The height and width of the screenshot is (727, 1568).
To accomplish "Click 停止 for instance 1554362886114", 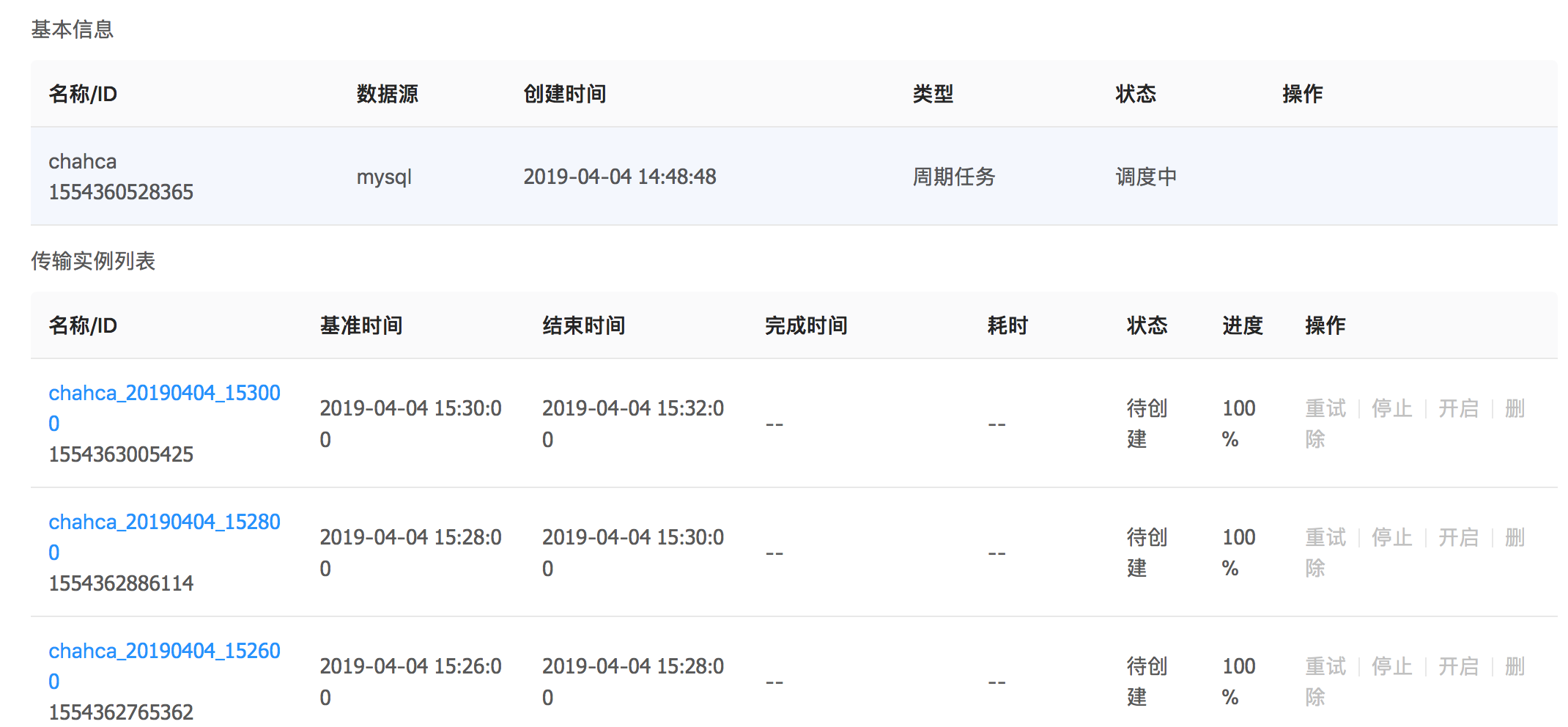I will pos(1391,537).
